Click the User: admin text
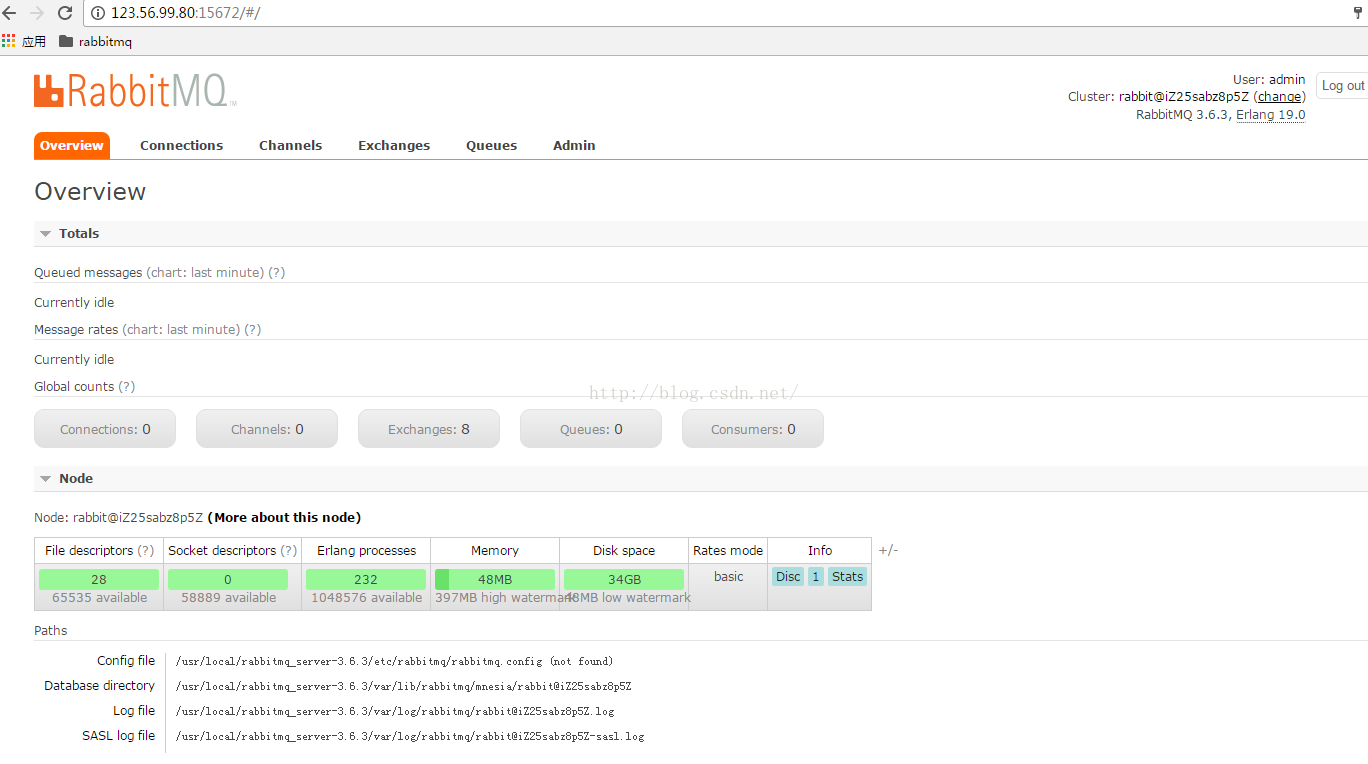The width and height of the screenshot is (1368, 764). coord(1269,79)
